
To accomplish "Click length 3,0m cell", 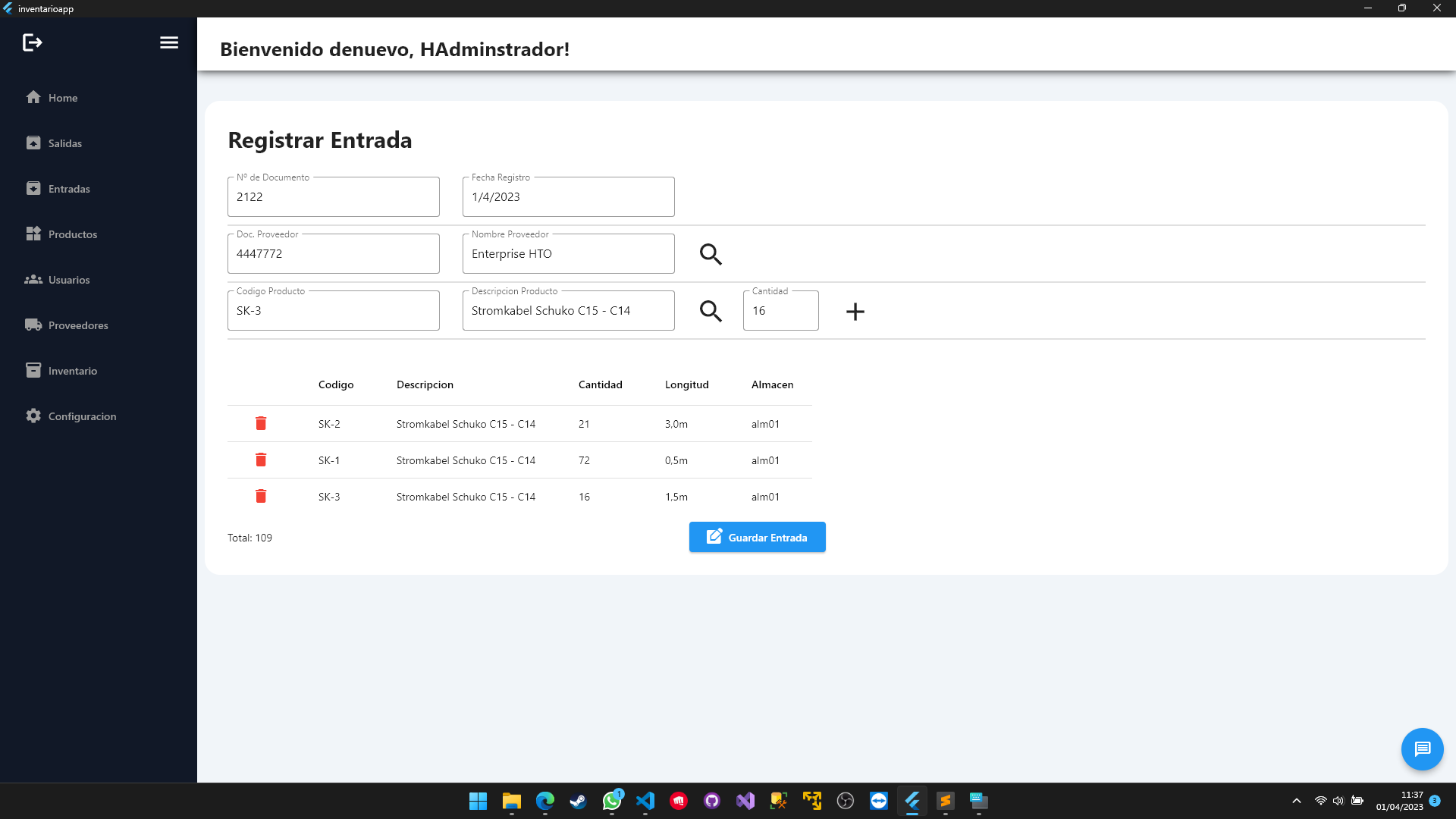I will 676,424.
